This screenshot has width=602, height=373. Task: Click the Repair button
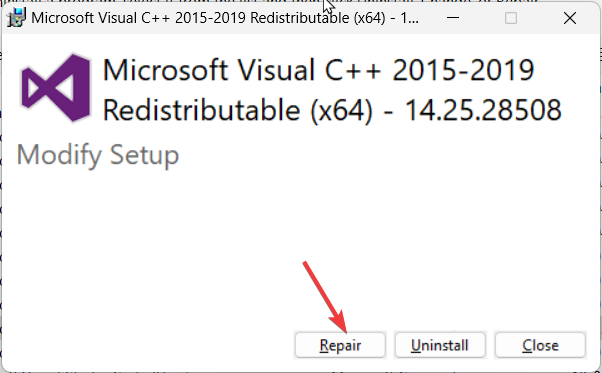pyautogui.click(x=340, y=345)
